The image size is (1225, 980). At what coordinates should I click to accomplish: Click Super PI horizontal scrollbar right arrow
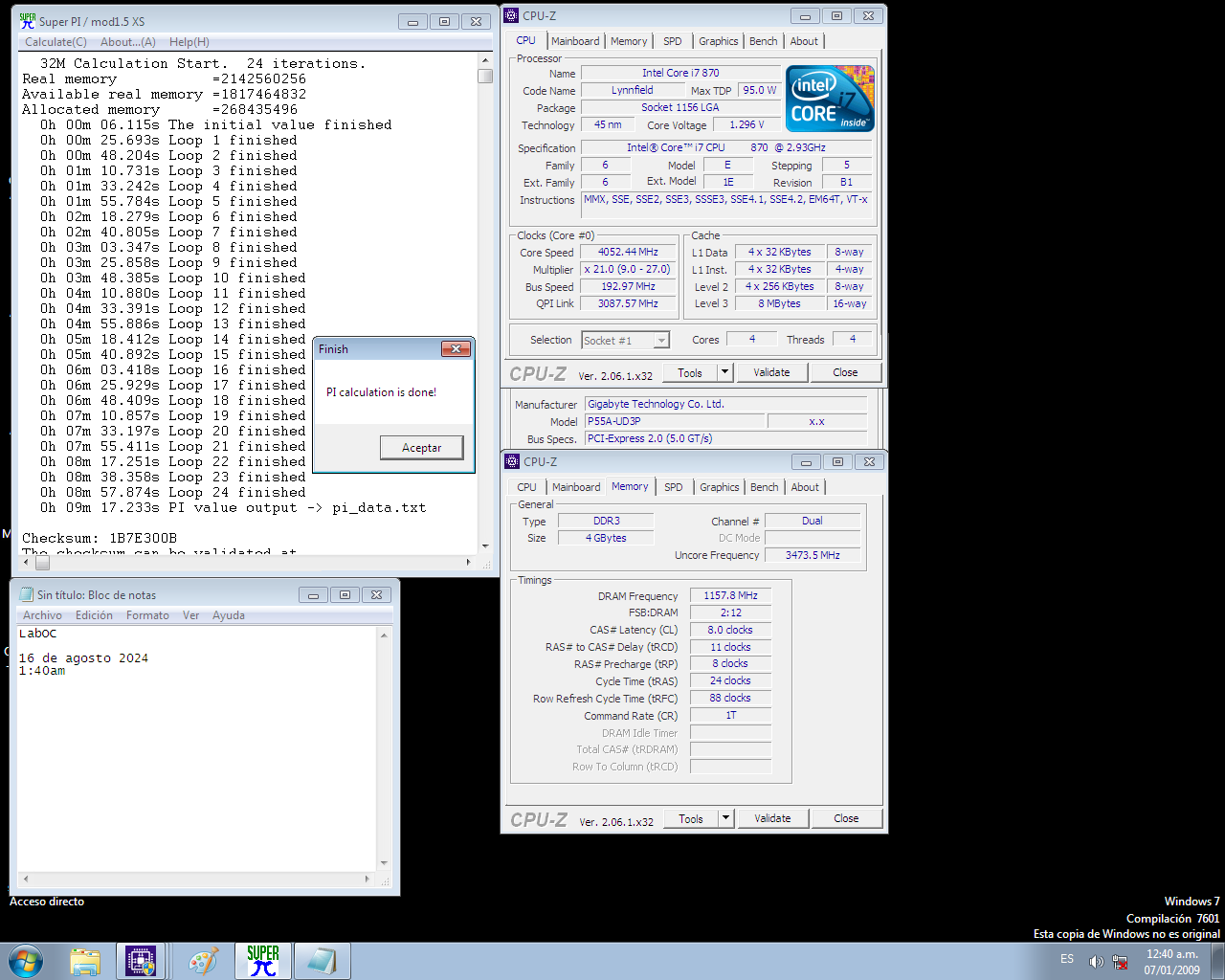(x=468, y=563)
